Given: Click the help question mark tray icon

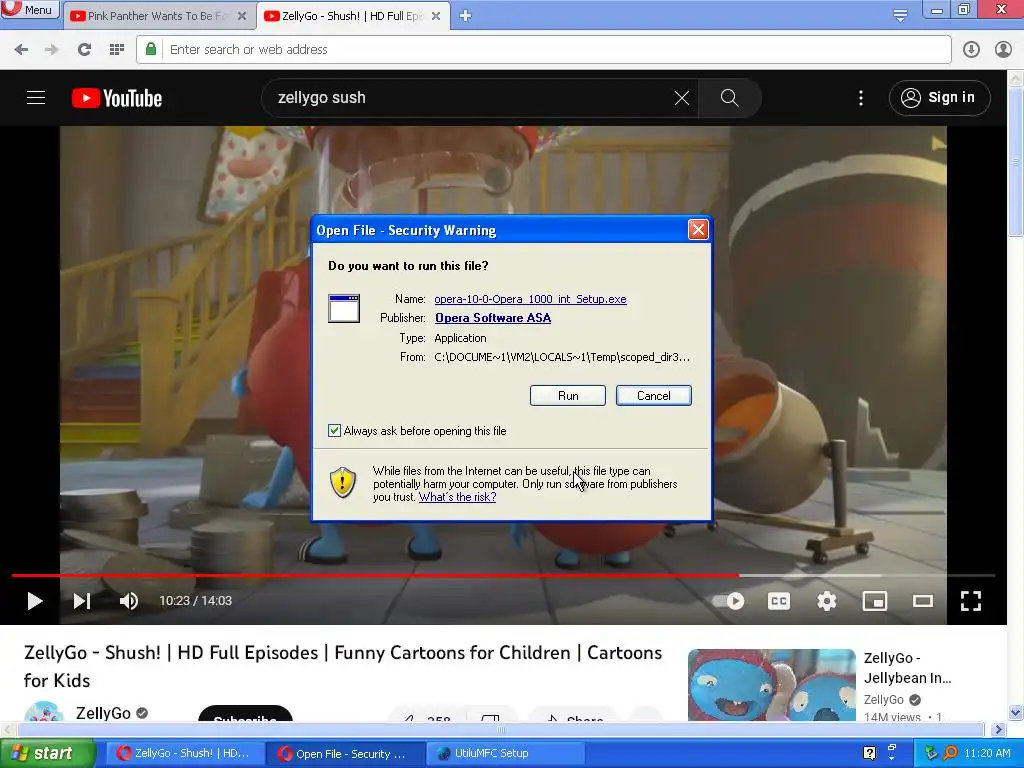Looking at the screenshot, I should point(869,753).
